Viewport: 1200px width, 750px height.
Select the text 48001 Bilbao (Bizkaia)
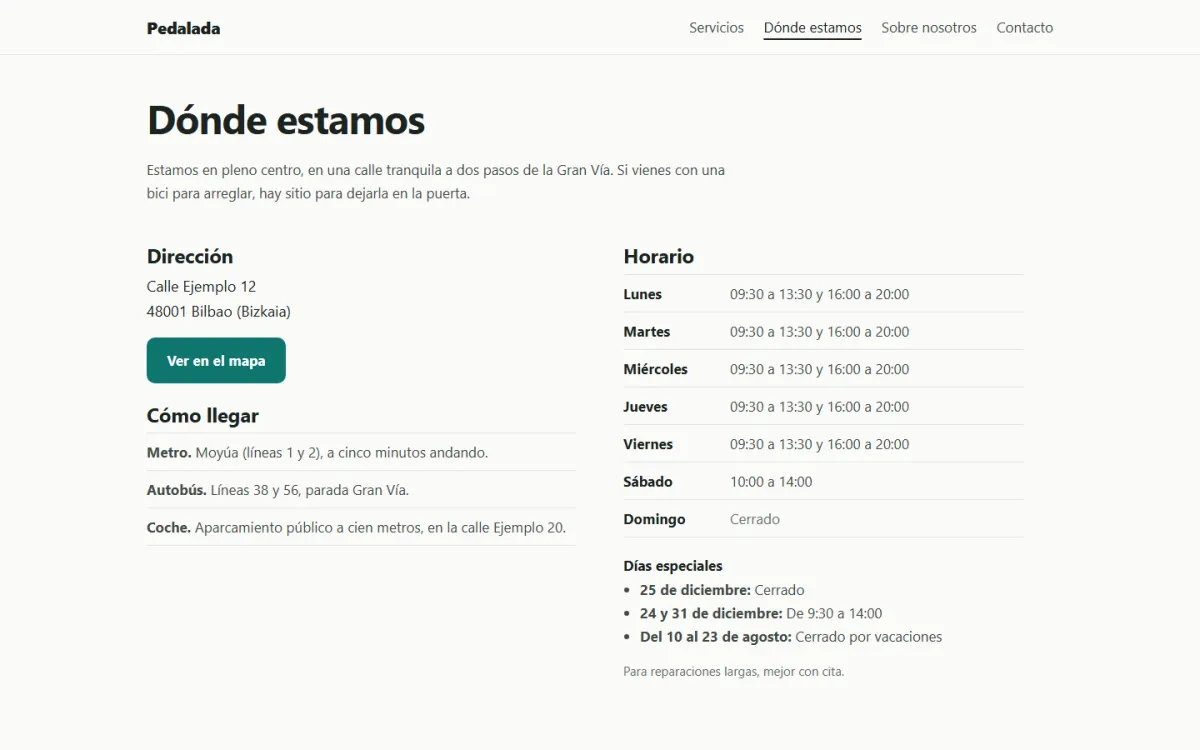[x=219, y=311]
